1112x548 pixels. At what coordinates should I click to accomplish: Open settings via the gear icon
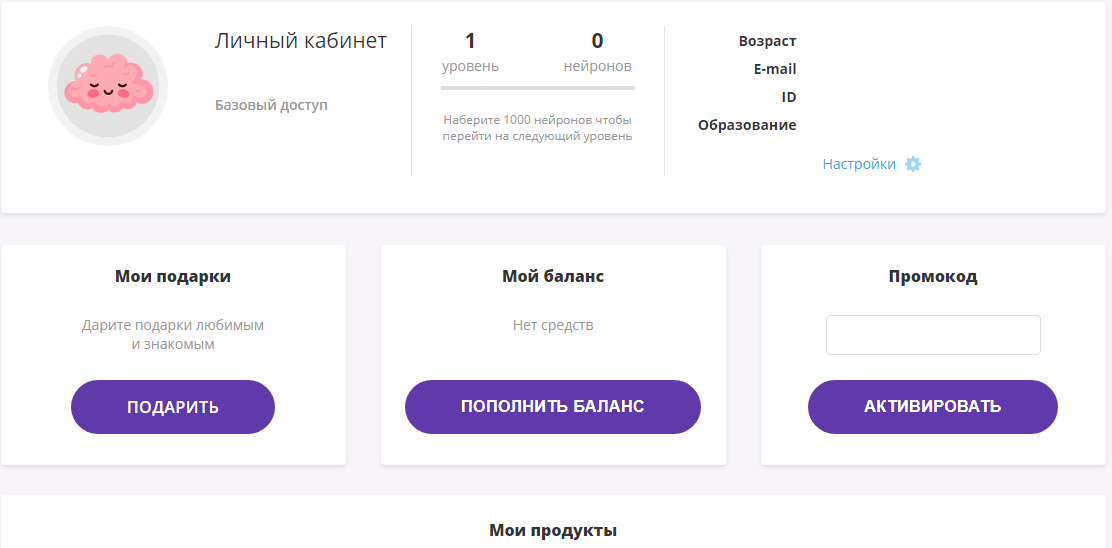tap(913, 164)
